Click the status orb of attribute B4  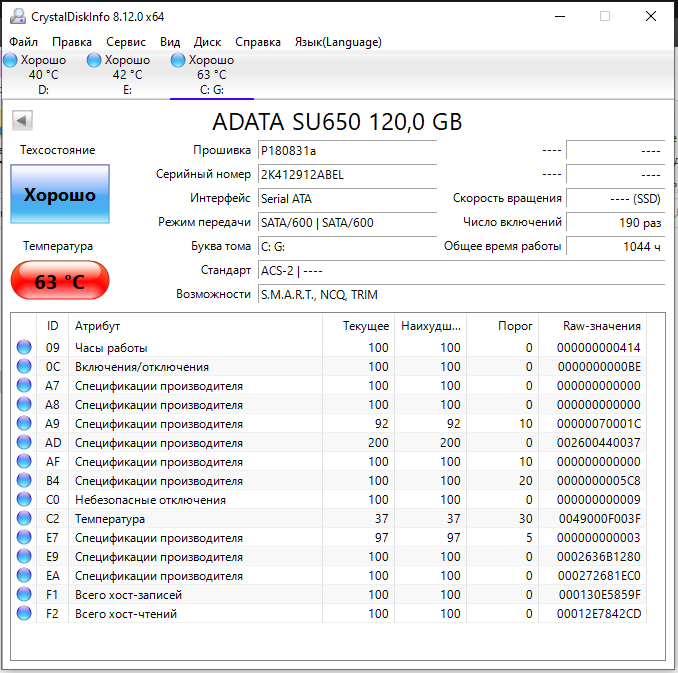[x=24, y=480]
